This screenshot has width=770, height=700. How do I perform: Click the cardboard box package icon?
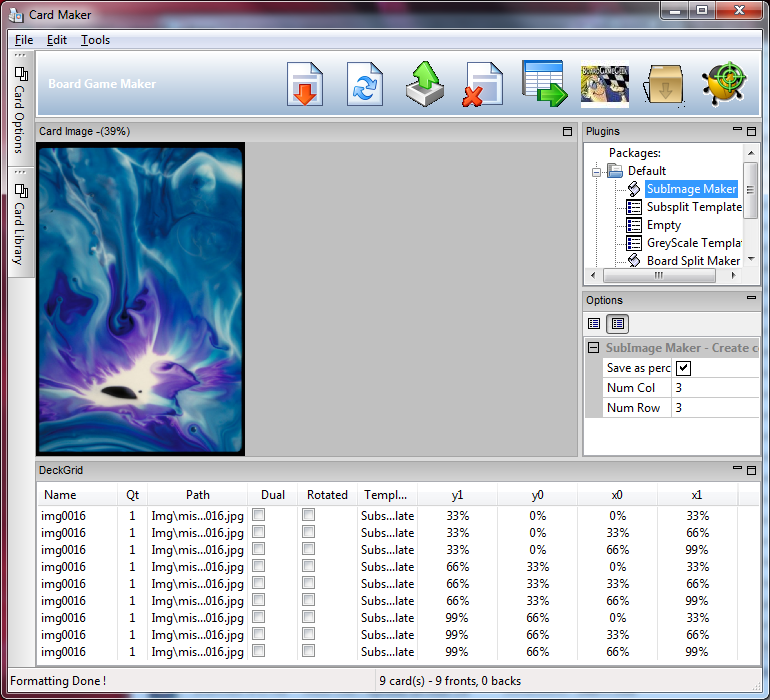664,84
